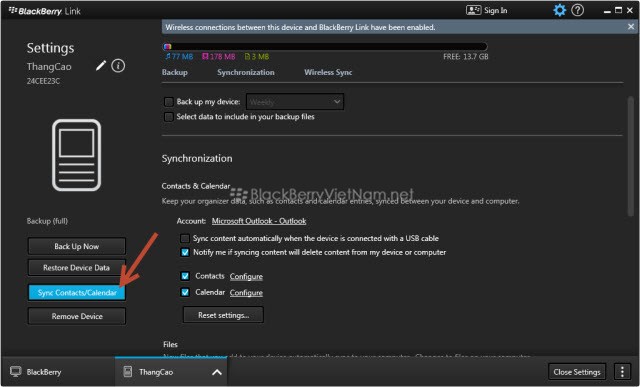Click the BlackBerry Link logo

click(45, 11)
